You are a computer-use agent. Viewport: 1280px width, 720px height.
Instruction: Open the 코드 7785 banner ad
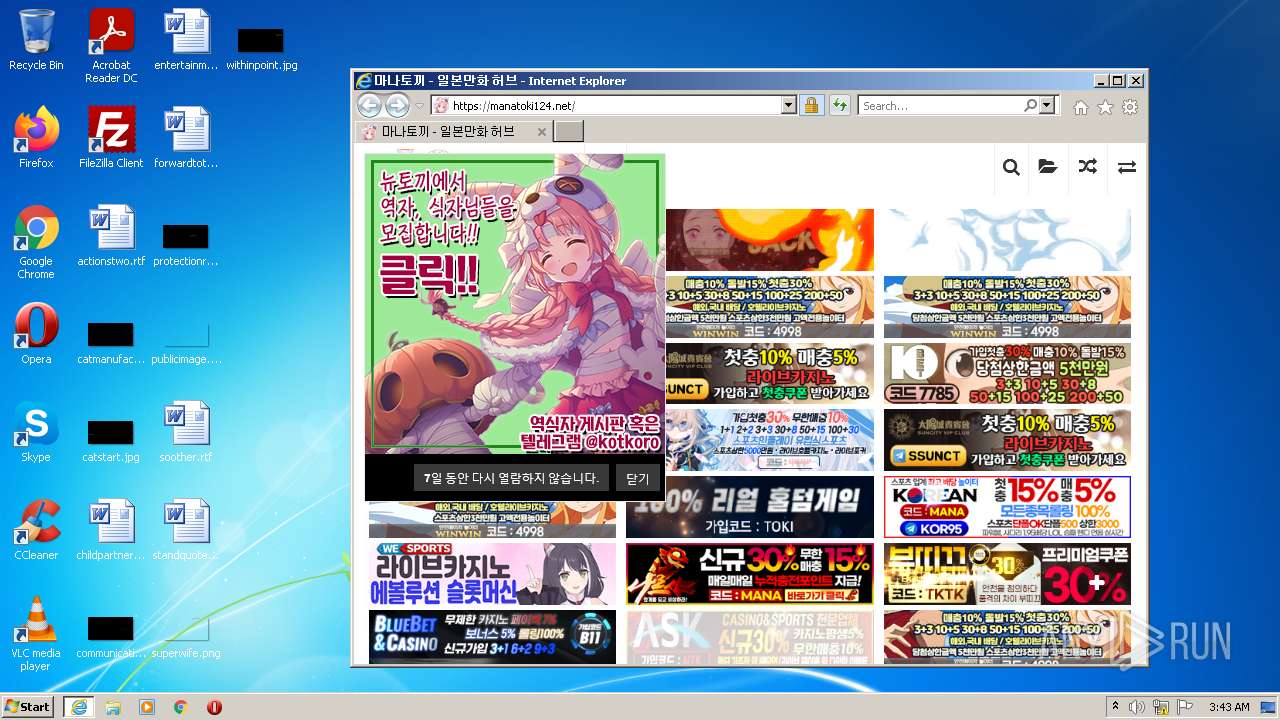pos(1007,374)
